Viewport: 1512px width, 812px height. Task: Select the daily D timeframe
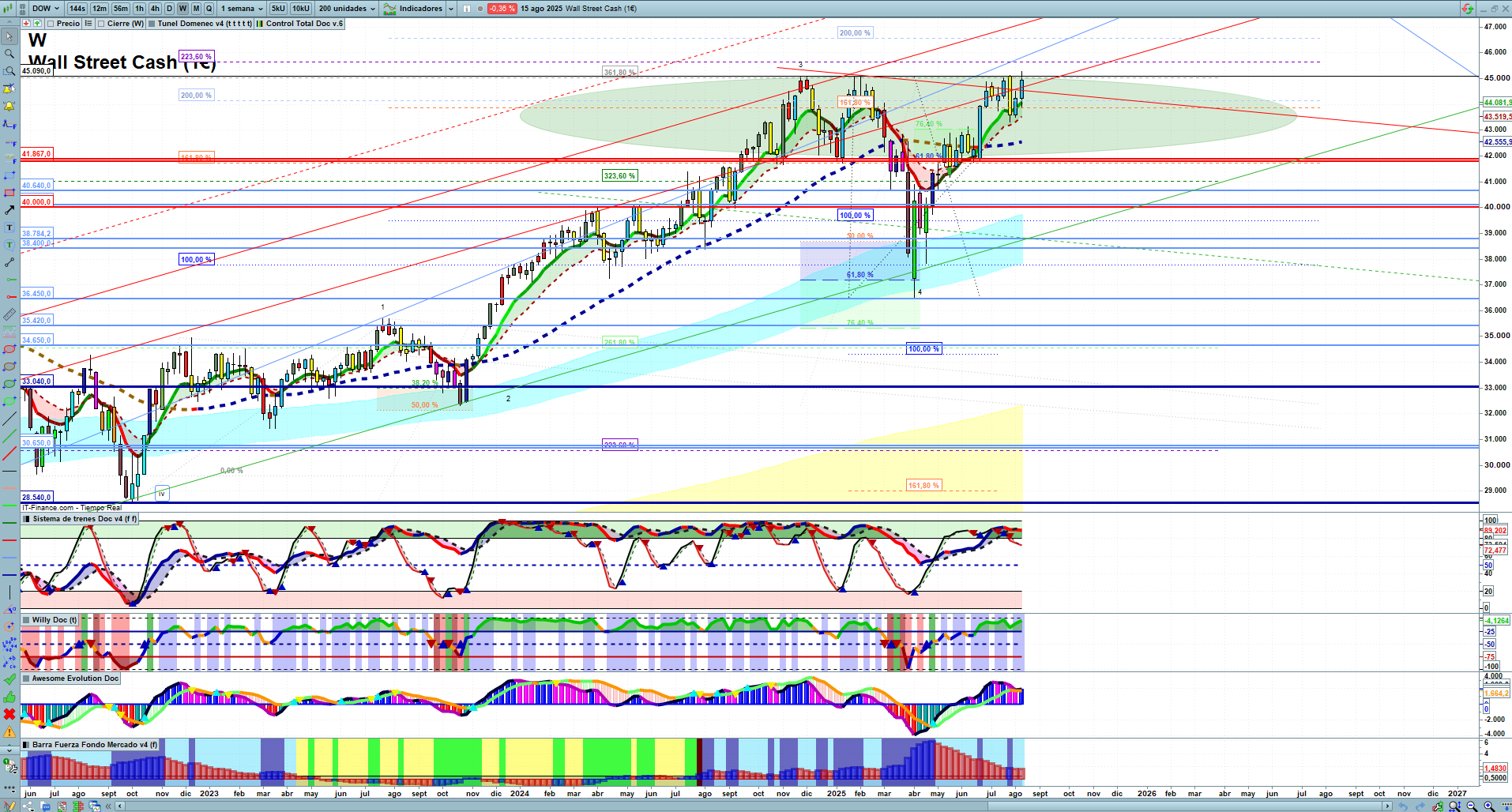(x=169, y=9)
